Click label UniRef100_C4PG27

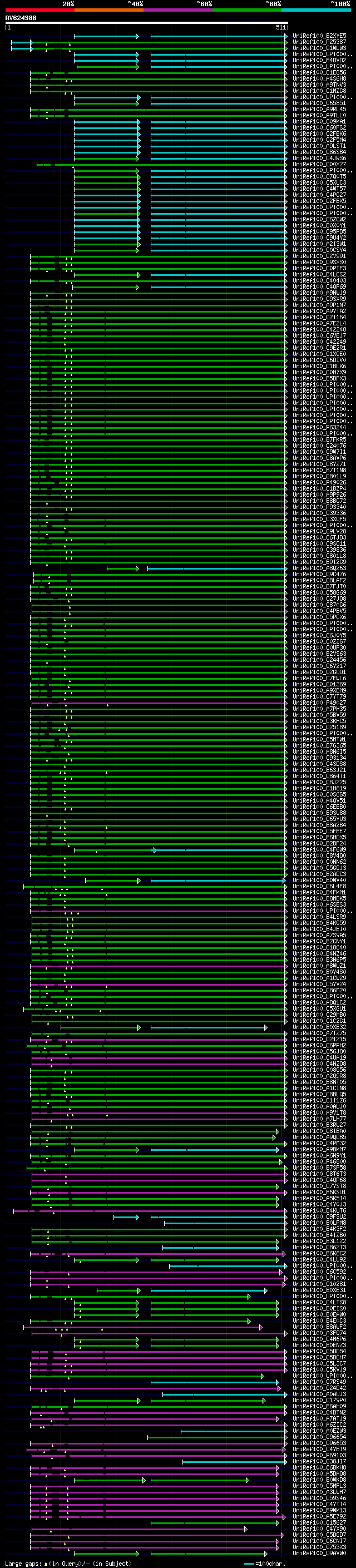click(319, 195)
